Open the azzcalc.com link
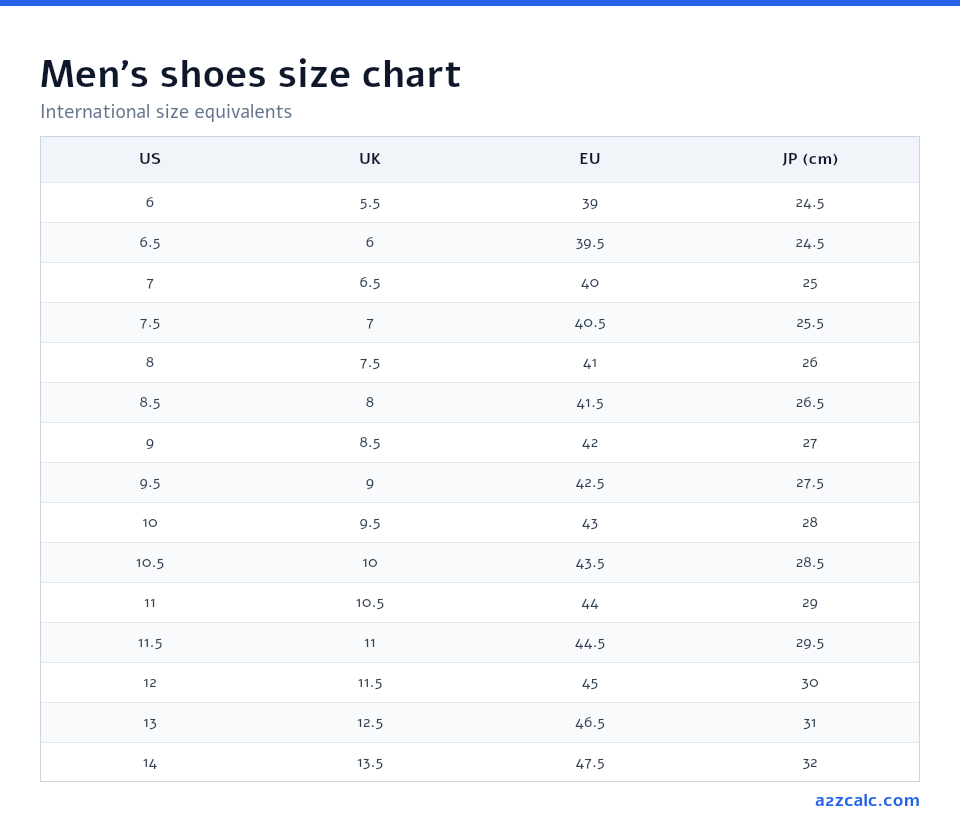This screenshot has width=960, height=826. (867, 800)
